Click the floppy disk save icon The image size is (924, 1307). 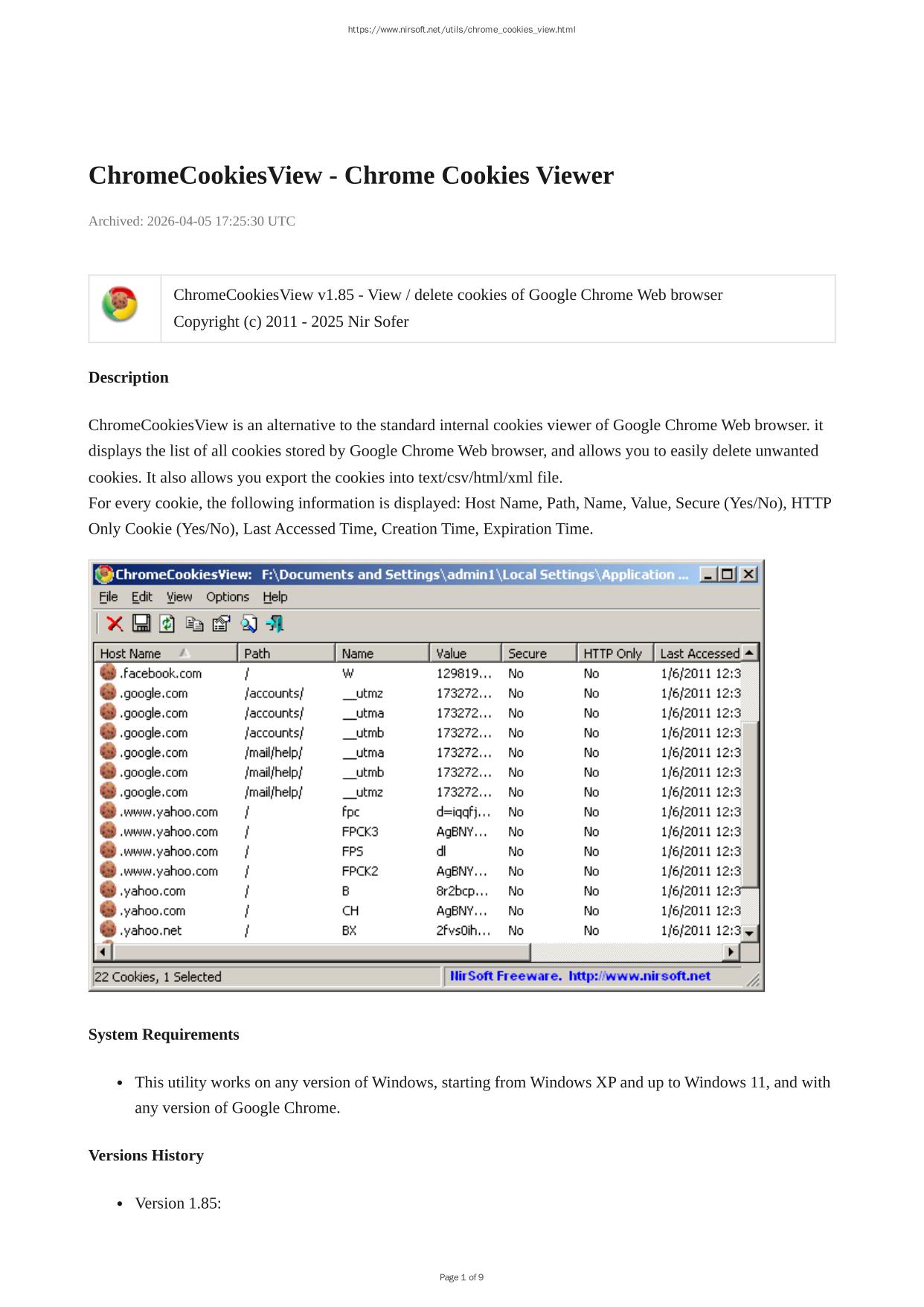pyautogui.click(x=141, y=624)
